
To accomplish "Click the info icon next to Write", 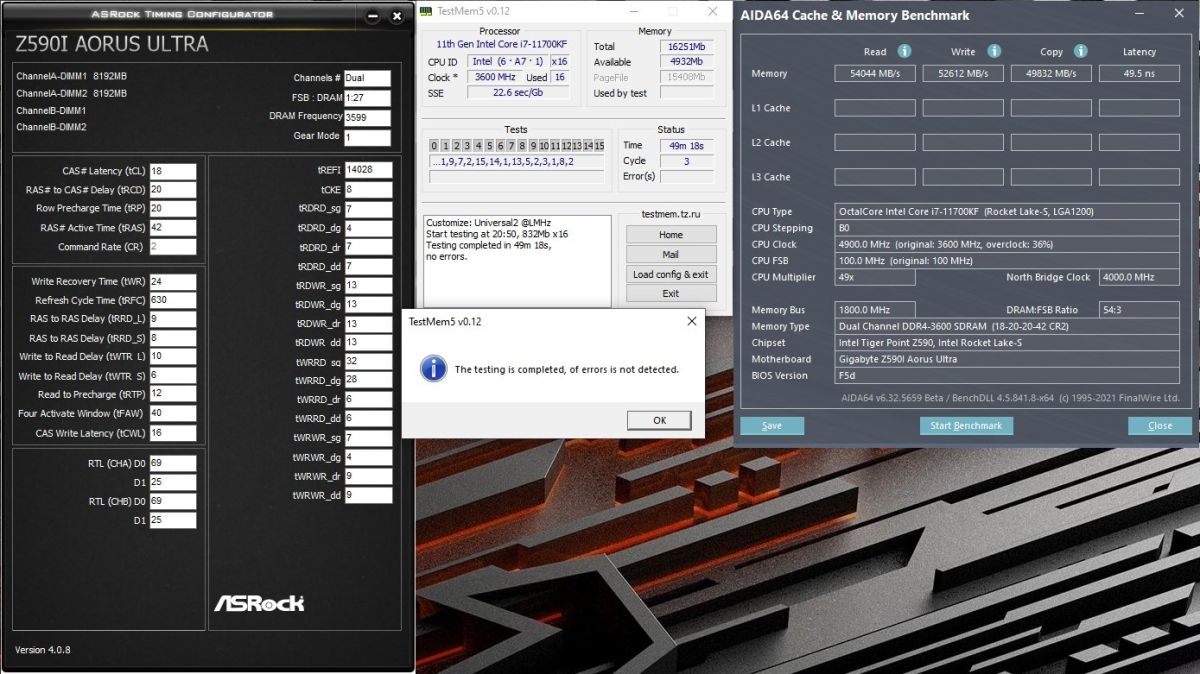I will pos(994,51).
